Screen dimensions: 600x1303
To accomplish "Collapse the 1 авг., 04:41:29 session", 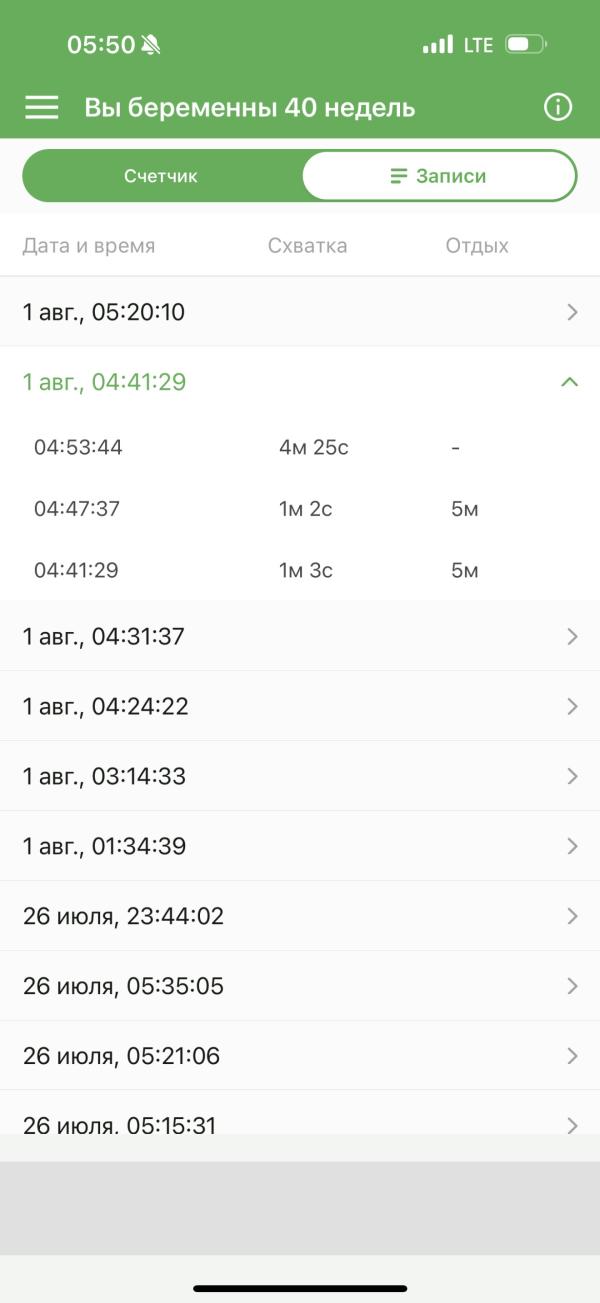I will [570, 382].
